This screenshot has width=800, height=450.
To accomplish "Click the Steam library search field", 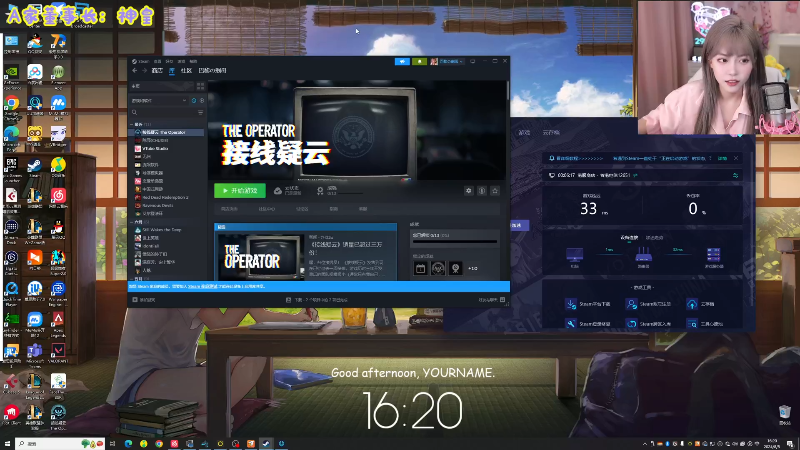I will 163,112.
